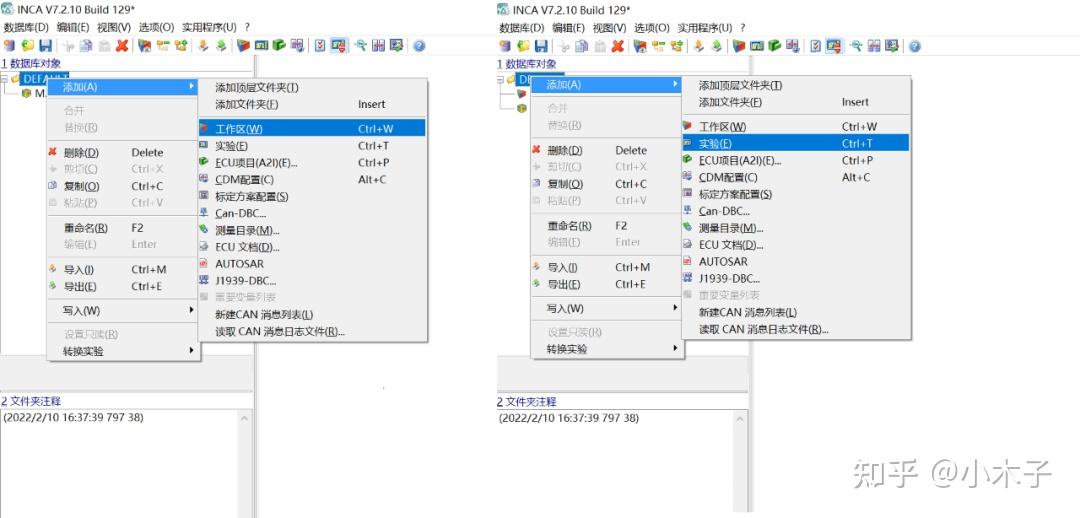Collapse the DEFAULT tree node in left window
1080x518 pixels.
(x=5, y=79)
